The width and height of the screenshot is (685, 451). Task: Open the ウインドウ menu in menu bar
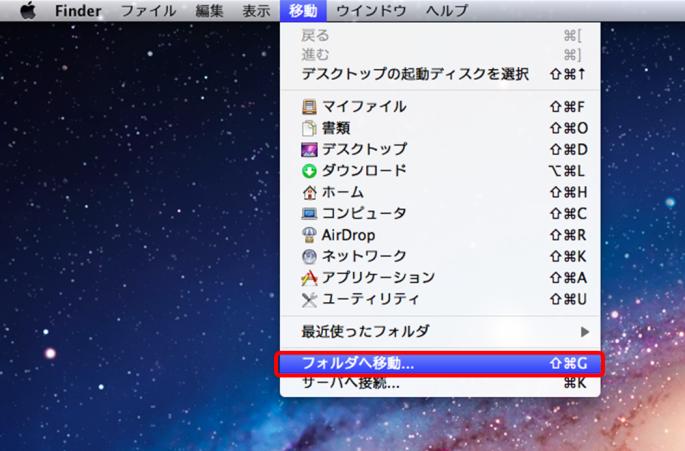tap(371, 11)
